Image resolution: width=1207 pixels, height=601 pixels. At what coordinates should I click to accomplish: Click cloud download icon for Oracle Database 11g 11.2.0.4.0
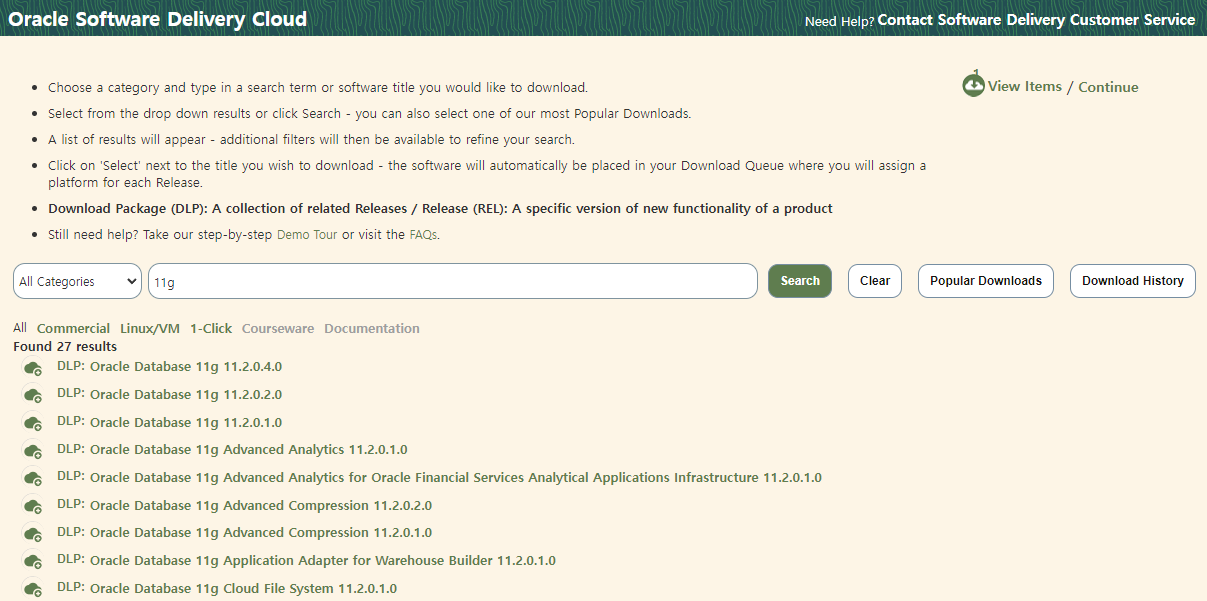point(33,368)
